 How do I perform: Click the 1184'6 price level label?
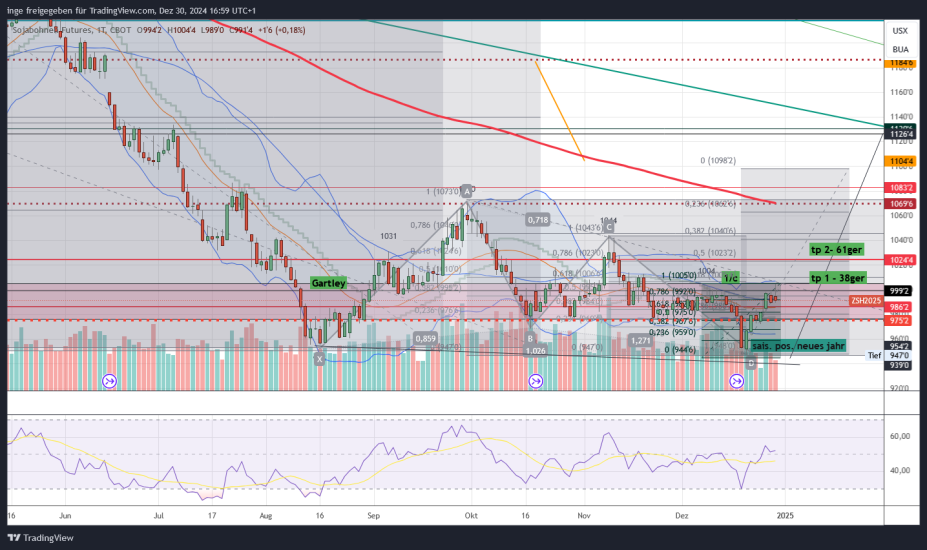pos(901,63)
